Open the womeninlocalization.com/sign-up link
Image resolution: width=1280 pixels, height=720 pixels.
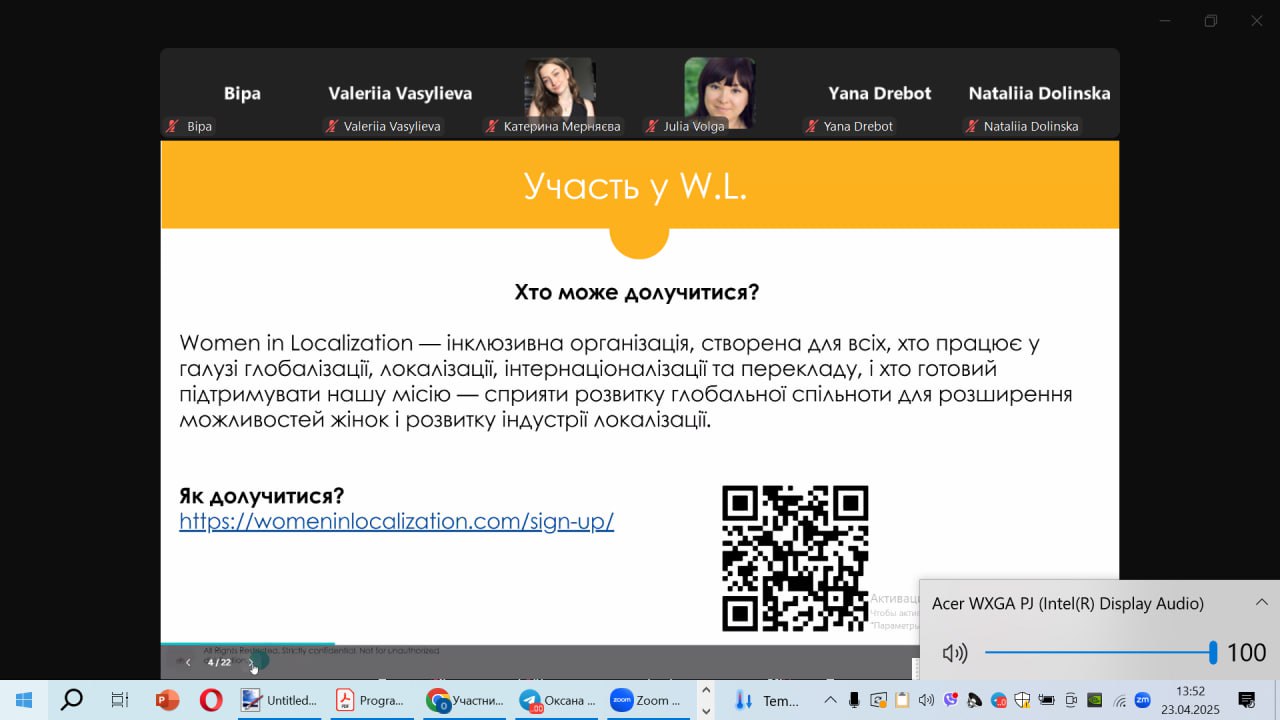(x=396, y=522)
